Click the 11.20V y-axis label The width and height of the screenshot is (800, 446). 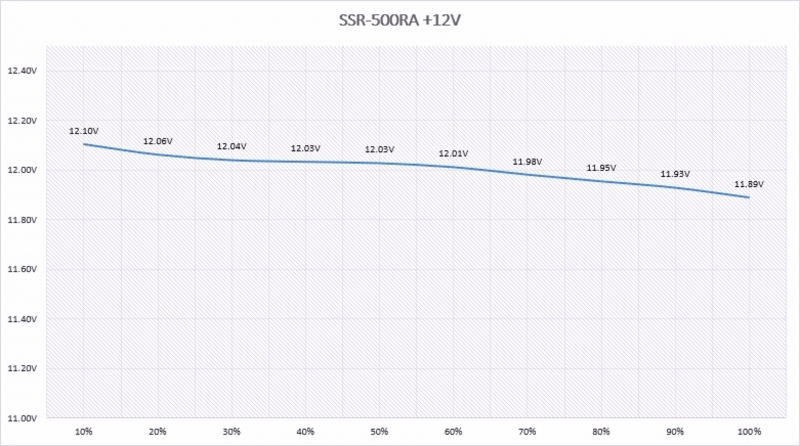[x=22, y=368]
